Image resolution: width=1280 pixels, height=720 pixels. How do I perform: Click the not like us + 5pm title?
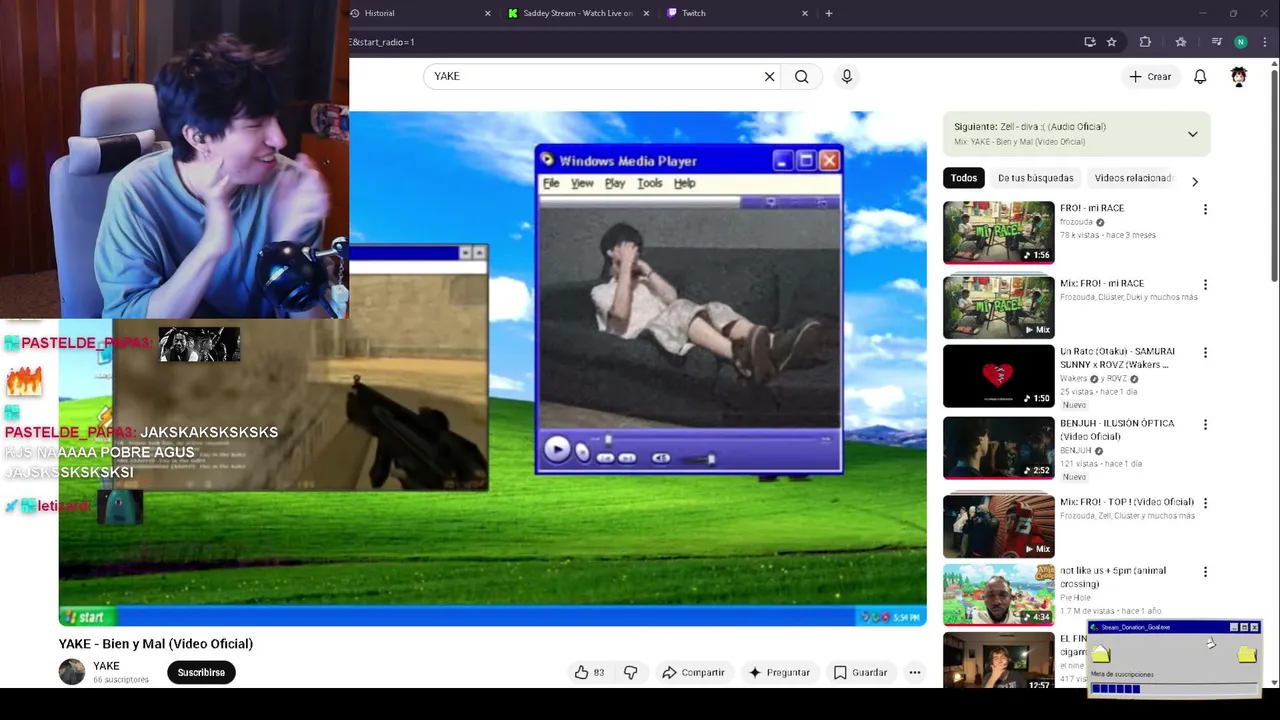tap(1113, 577)
